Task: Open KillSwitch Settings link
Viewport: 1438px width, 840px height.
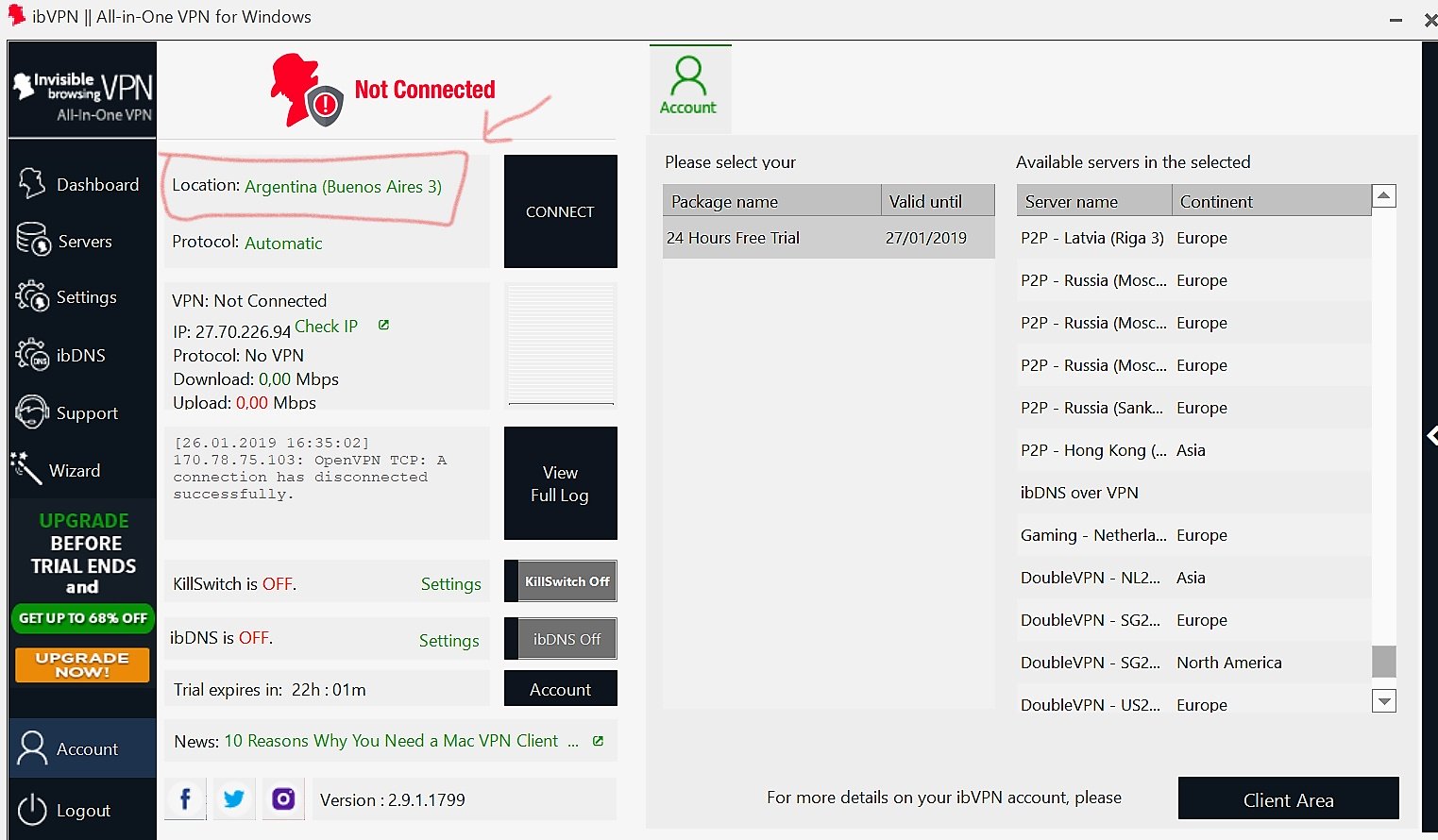Action: 450,584
